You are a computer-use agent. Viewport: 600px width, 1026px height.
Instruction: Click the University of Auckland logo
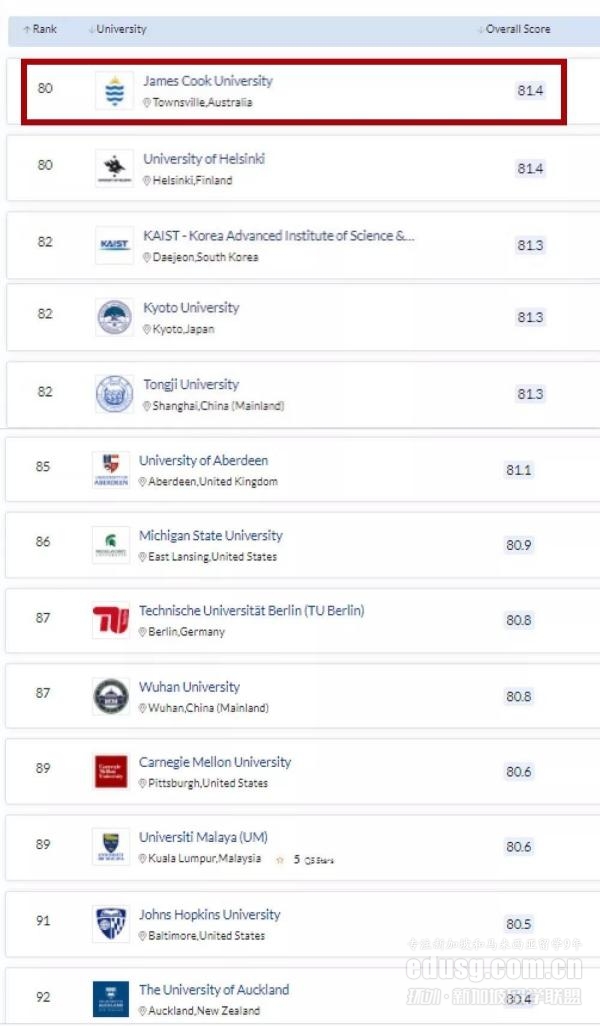pyautogui.click(x=110, y=998)
